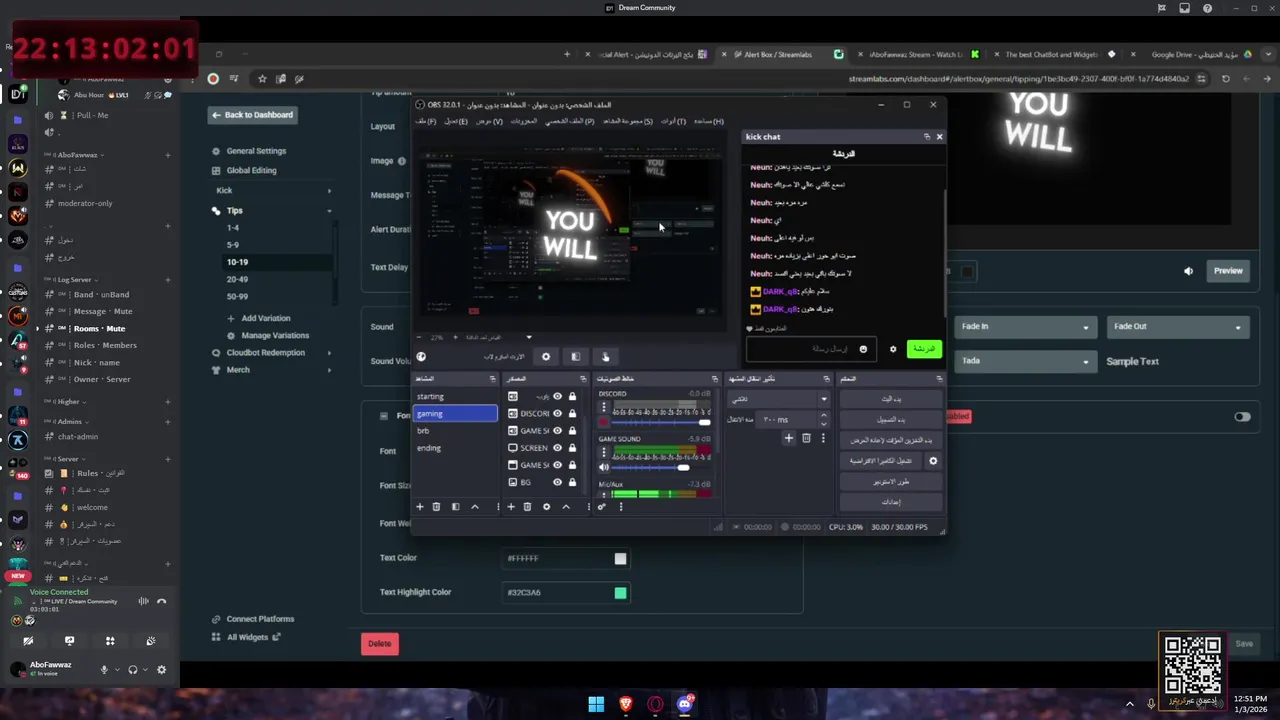This screenshot has height=720, width=1280.
Task: Click Text Highlight Color green swatch
Action: click(620, 593)
